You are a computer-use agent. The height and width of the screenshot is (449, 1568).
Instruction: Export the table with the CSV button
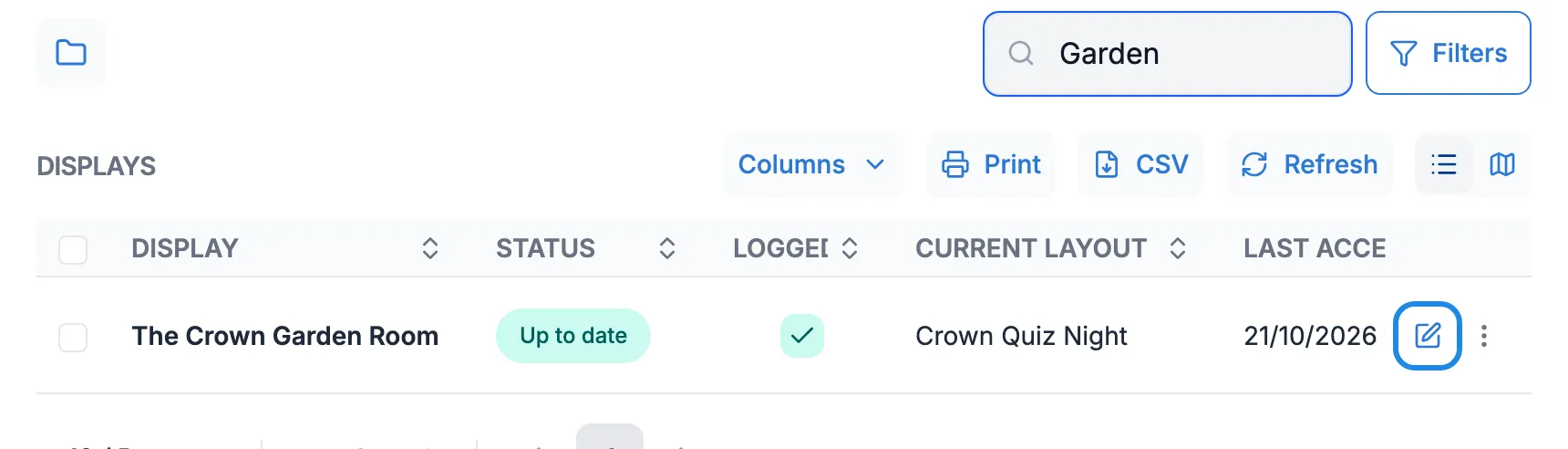pyautogui.click(x=1140, y=164)
